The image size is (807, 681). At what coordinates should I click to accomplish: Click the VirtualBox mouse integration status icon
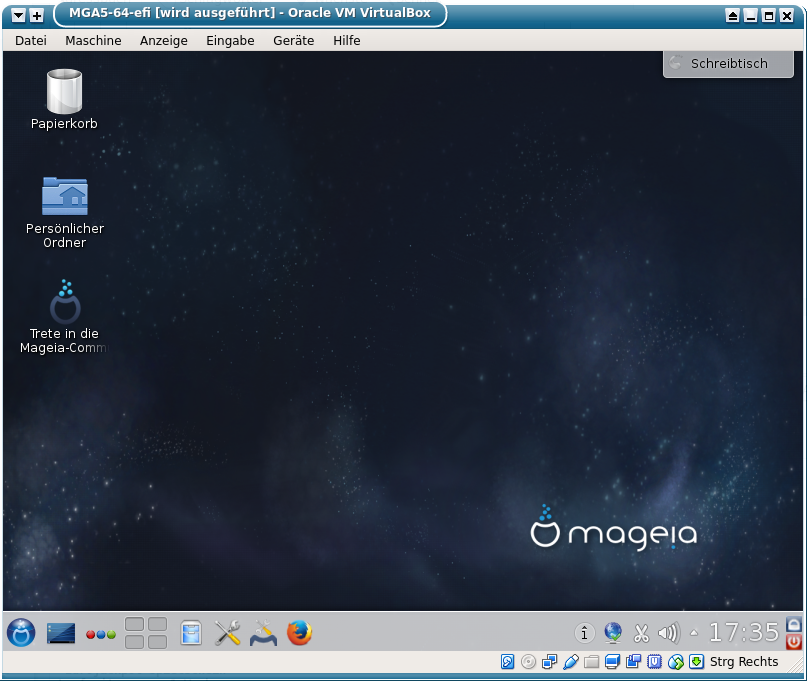[x=675, y=661]
